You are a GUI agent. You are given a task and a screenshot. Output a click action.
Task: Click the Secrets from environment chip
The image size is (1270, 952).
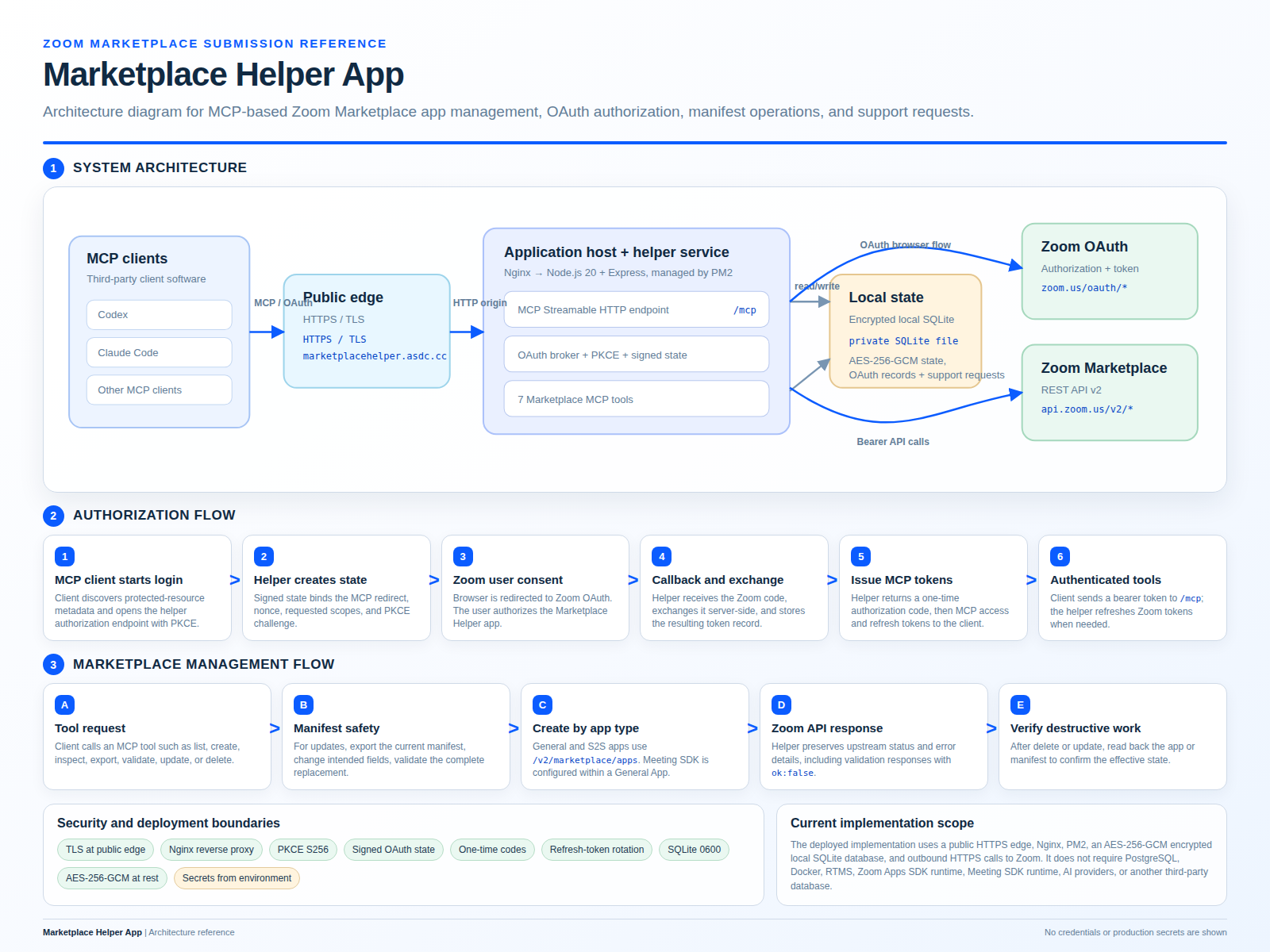(237, 878)
